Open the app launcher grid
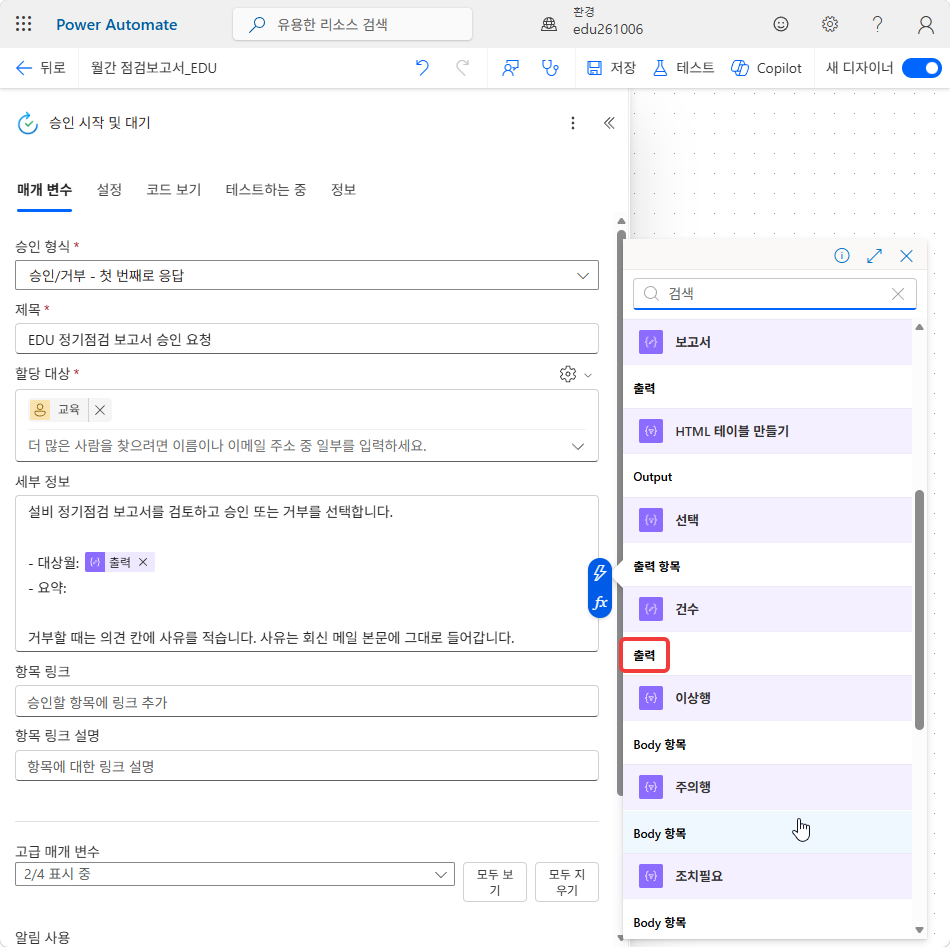Viewport: 950px width, 947px height. [23, 24]
